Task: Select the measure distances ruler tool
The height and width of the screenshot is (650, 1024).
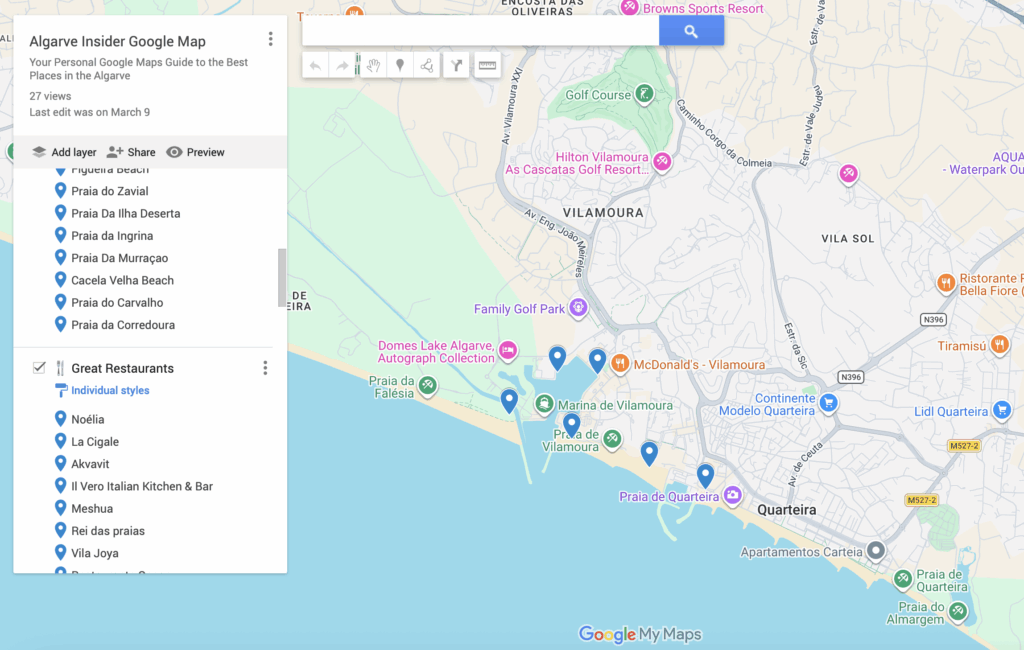Action: [x=487, y=66]
